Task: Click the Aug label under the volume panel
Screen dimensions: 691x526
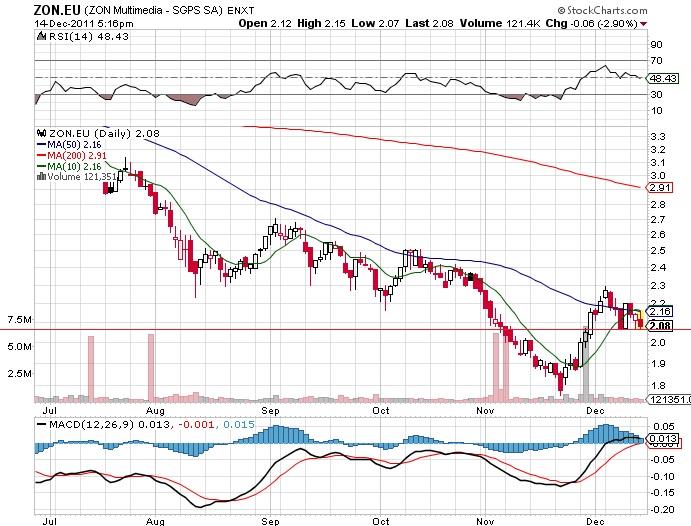Action: click(x=155, y=411)
